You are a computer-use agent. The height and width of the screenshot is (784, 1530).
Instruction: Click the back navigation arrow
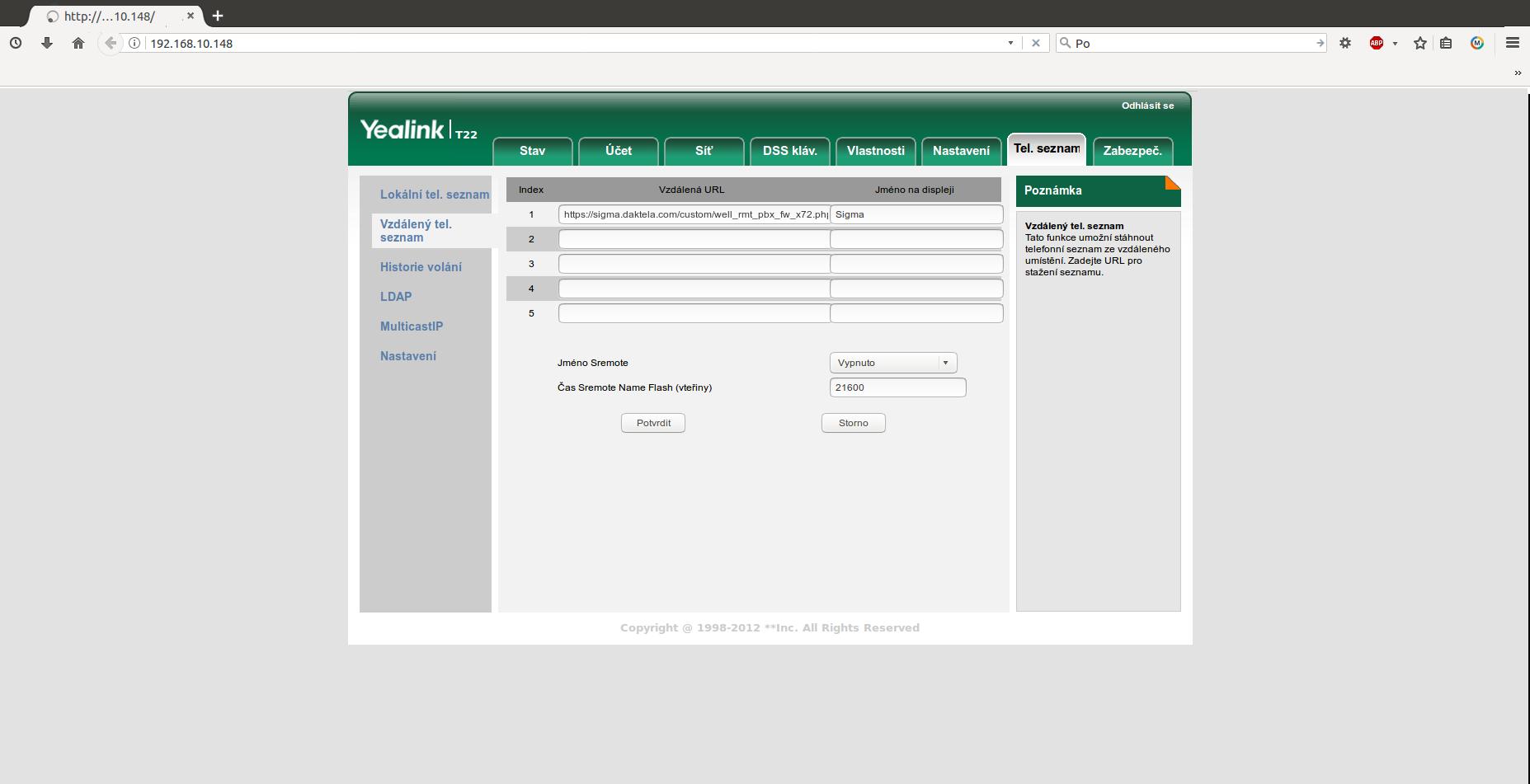110,43
